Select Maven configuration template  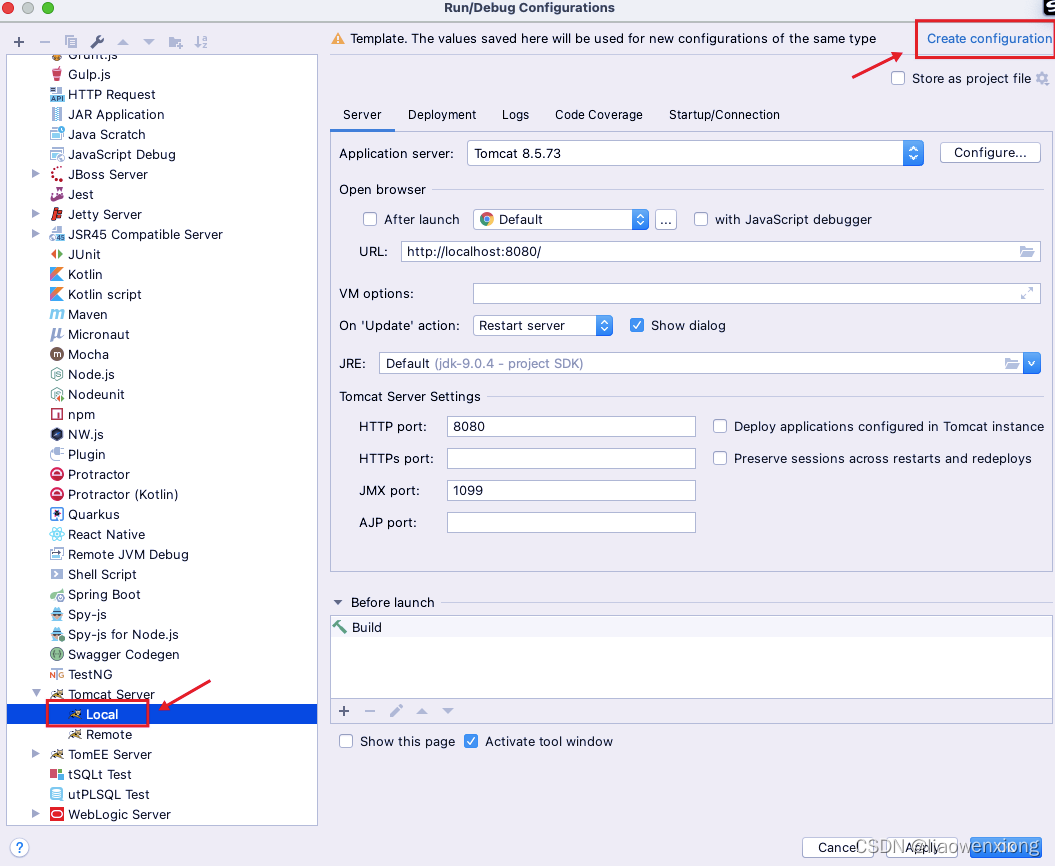[87, 315]
